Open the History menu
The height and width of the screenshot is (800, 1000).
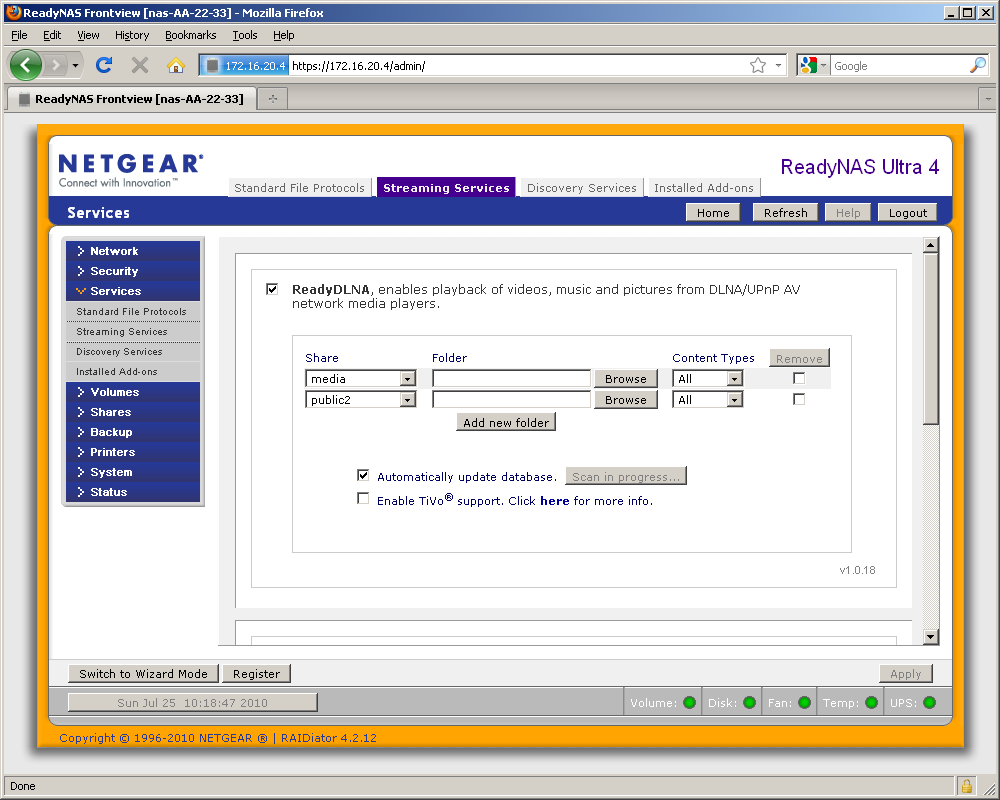pos(131,35)
